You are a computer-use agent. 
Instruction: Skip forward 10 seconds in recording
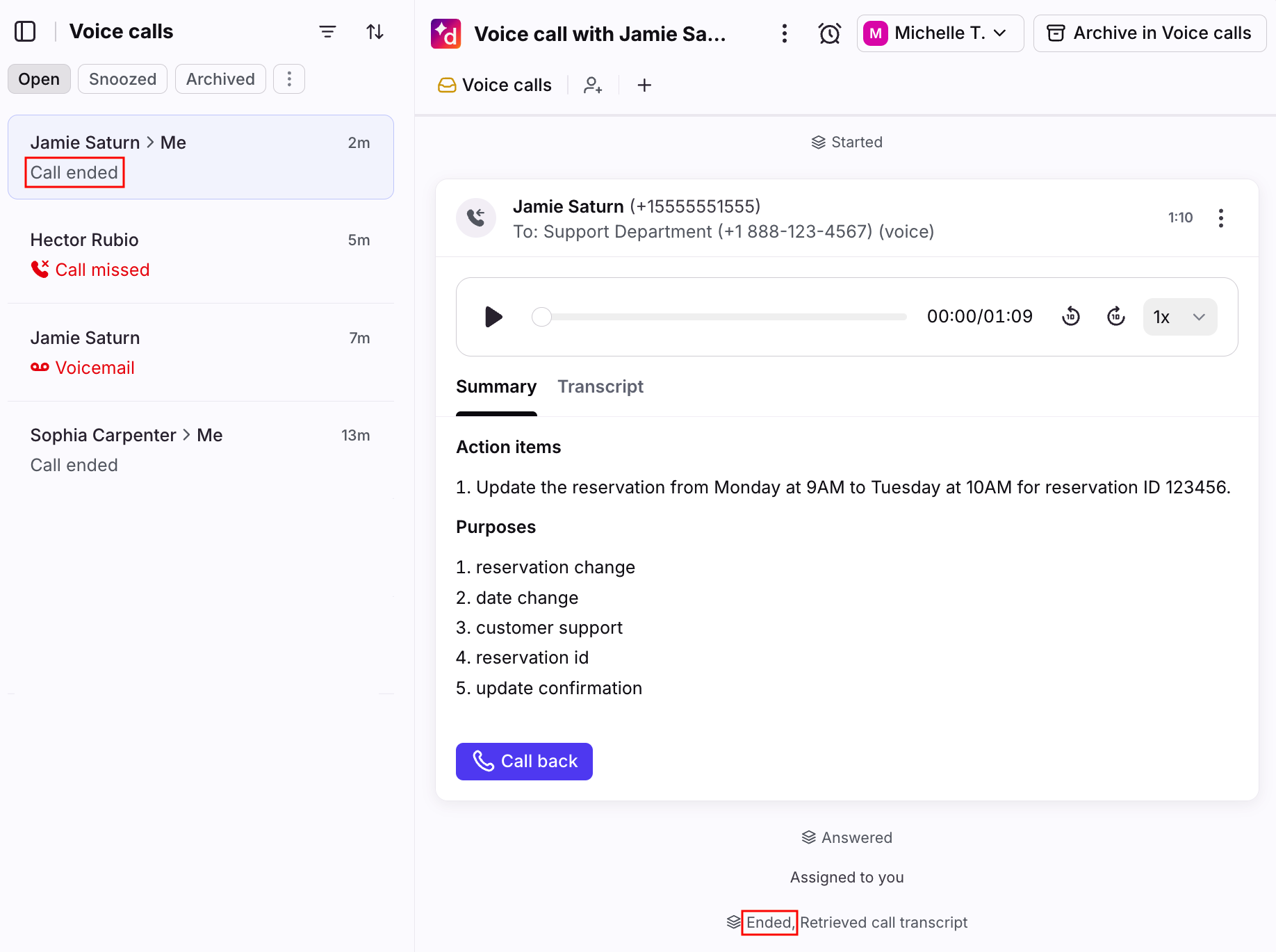1115,317
